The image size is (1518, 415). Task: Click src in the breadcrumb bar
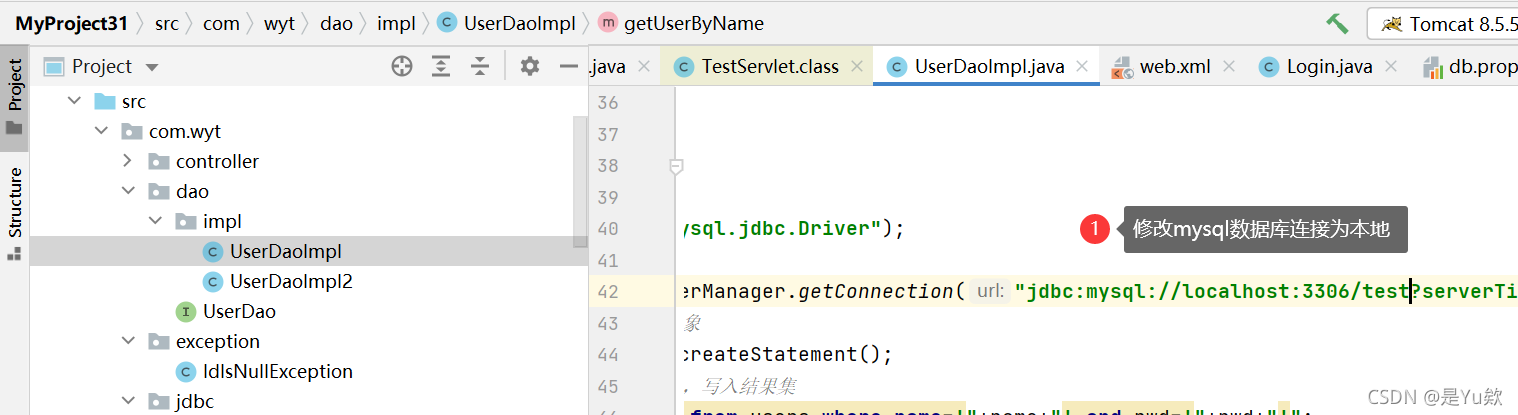[166, 23]
